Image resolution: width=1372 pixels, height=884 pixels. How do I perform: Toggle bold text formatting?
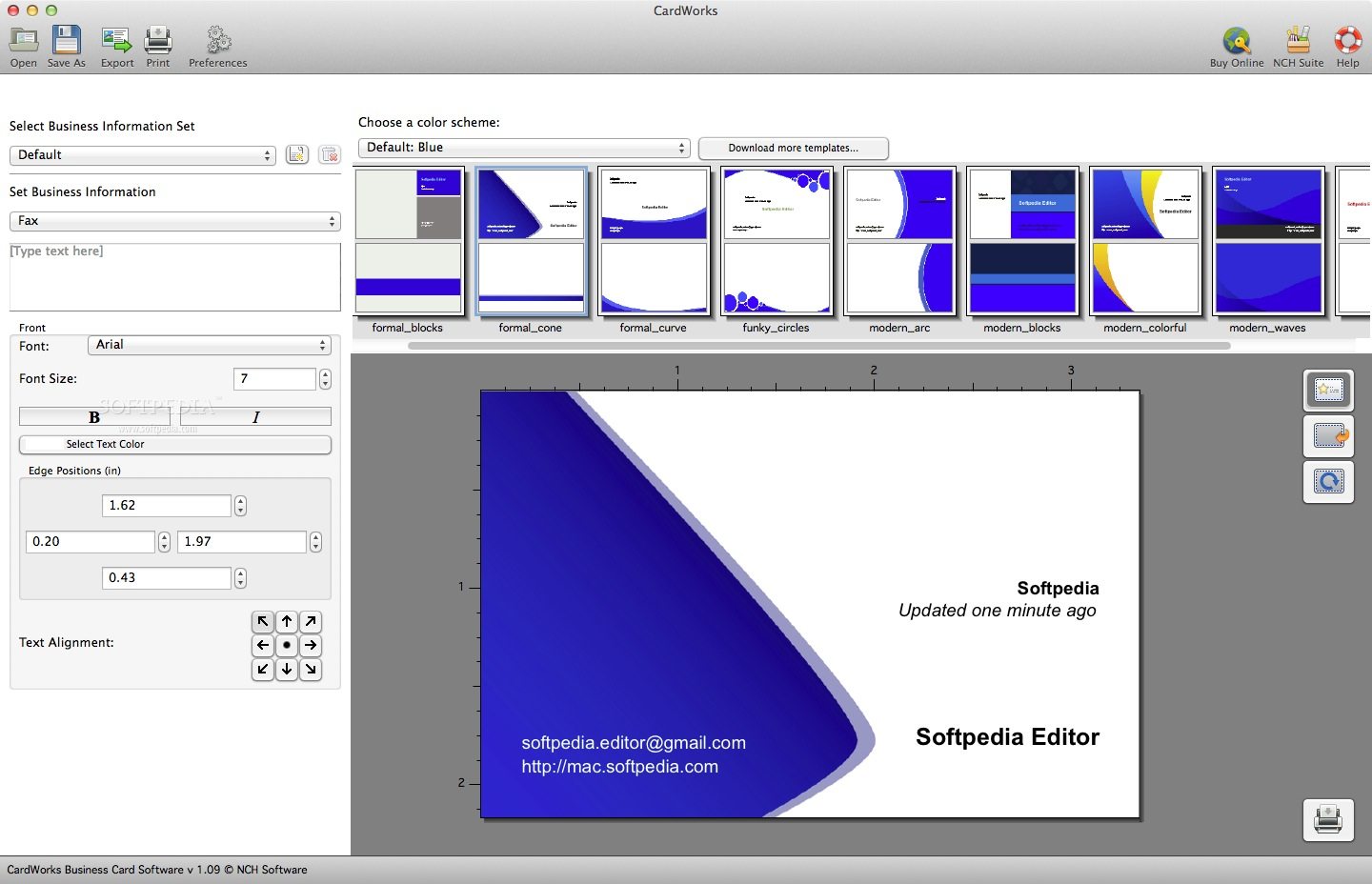pyautogui.click(x=93, y=416)
